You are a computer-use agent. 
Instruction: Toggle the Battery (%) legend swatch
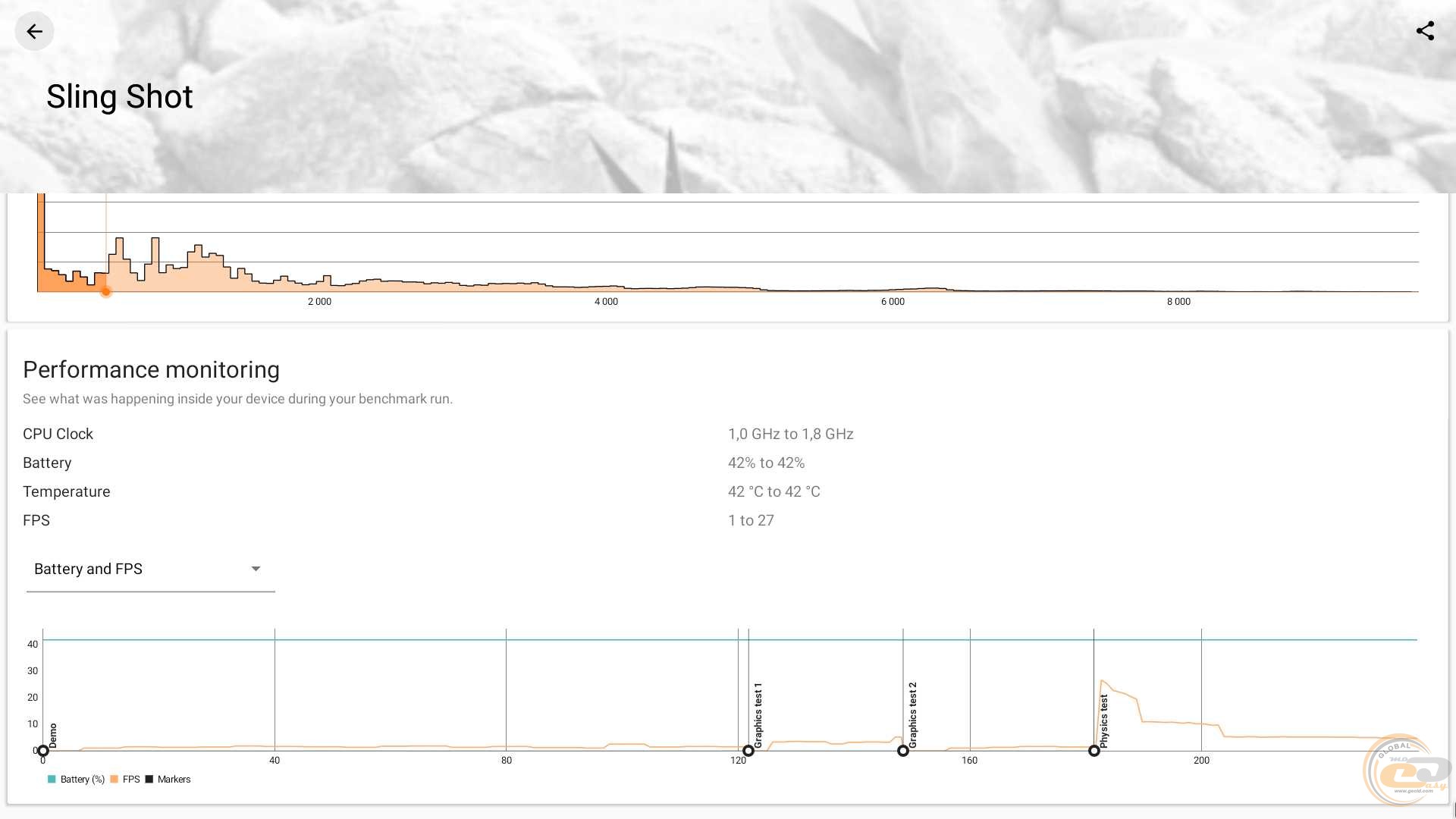click(52, 780)
